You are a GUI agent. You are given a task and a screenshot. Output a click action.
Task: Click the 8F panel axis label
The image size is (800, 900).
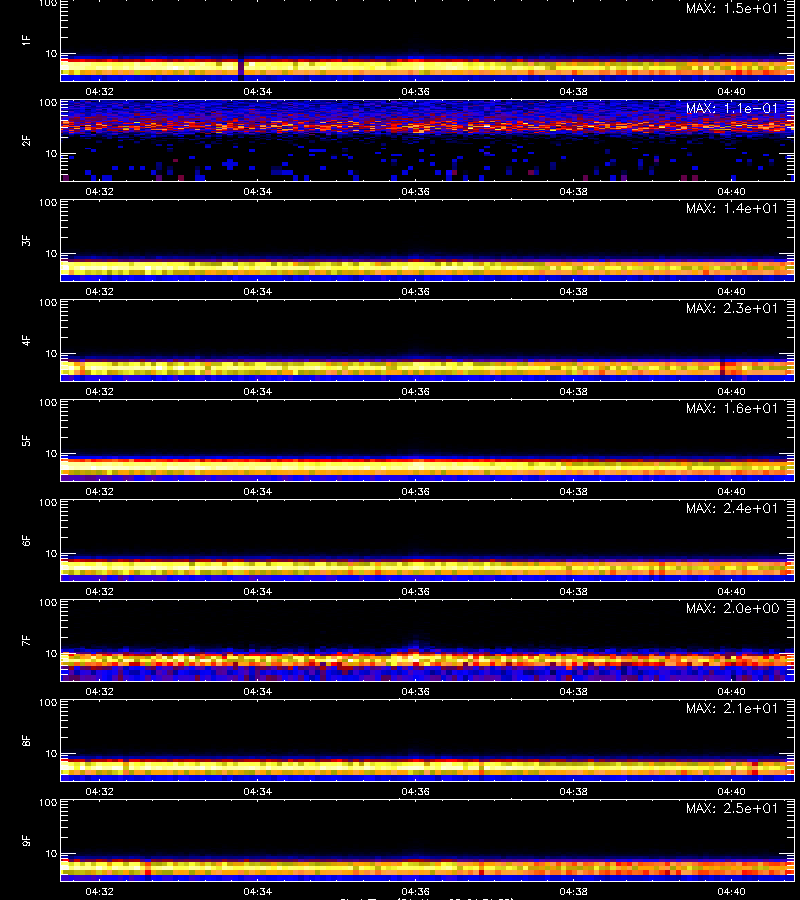pyautogui.click(x=26, y=740)
